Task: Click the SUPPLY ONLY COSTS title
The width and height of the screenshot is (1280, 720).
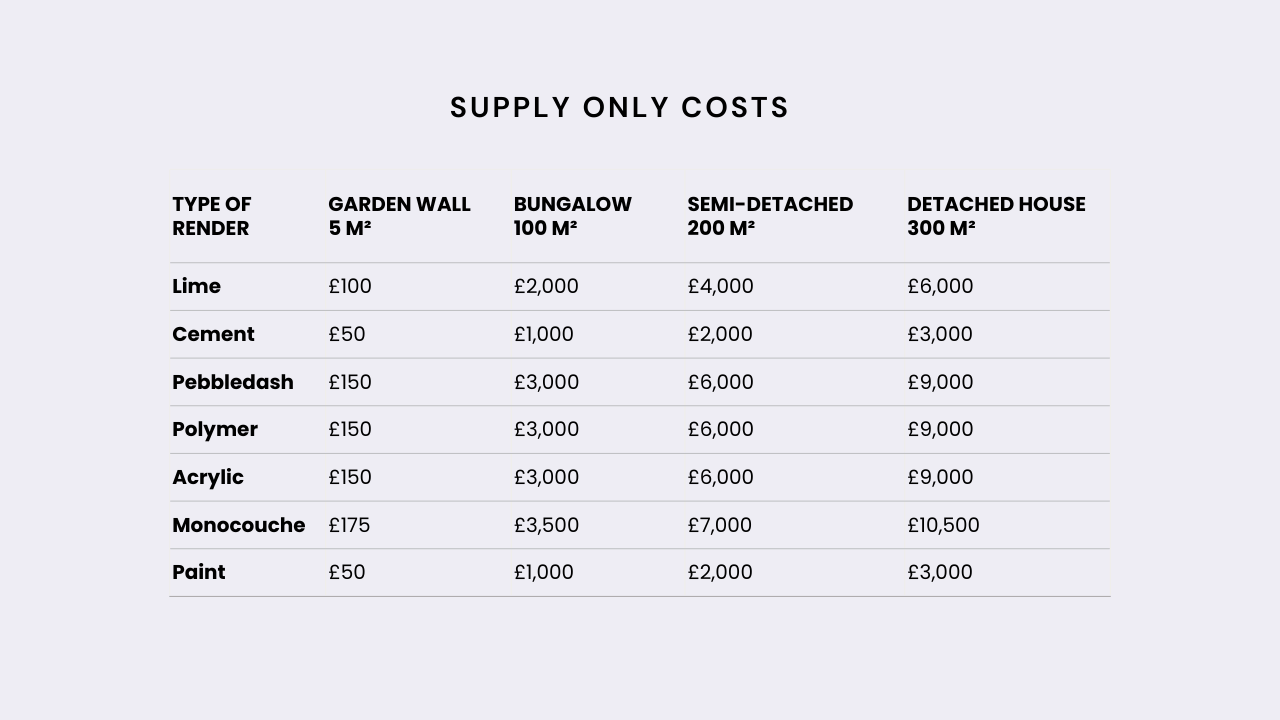Action: (x=620, y=108)
